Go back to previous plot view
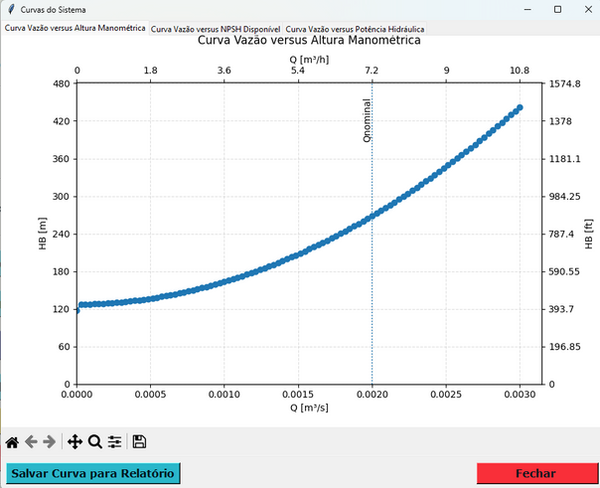Image resolution: width=600 pixels, height=488 pixels. click(x=31, y=442)
